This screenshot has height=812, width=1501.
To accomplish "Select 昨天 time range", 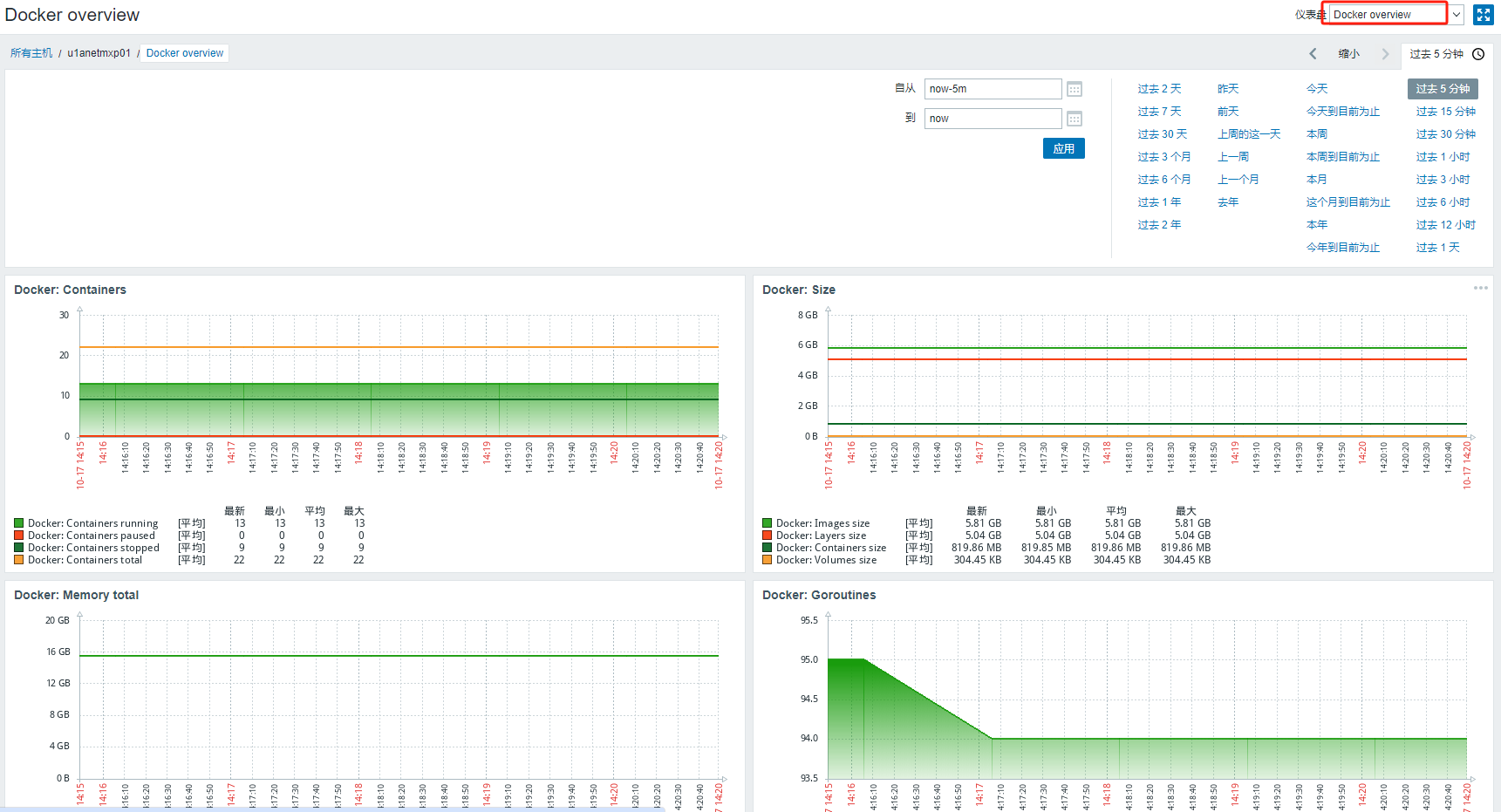I will (x=1228, y=89).
